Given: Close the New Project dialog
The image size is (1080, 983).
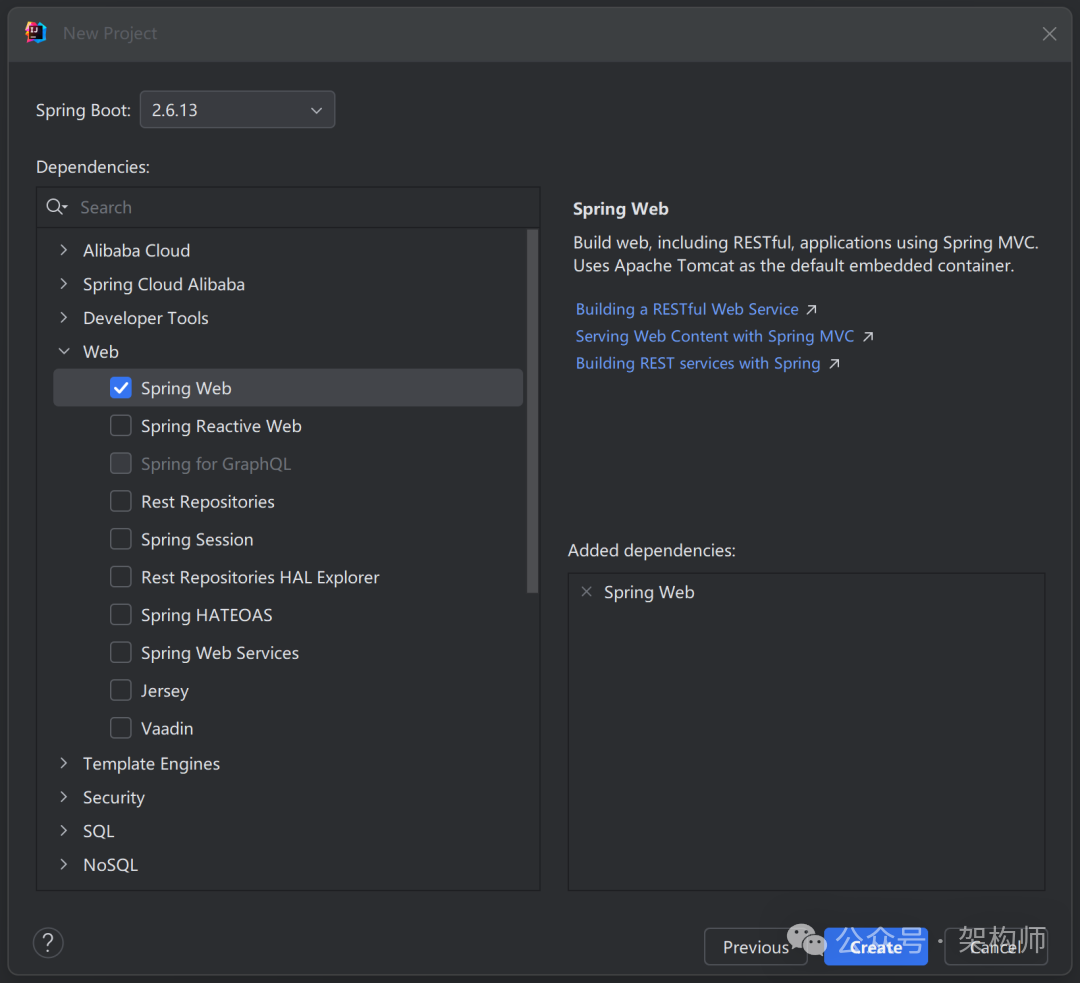Looking at the screenshot, I should click(1049, 34).
